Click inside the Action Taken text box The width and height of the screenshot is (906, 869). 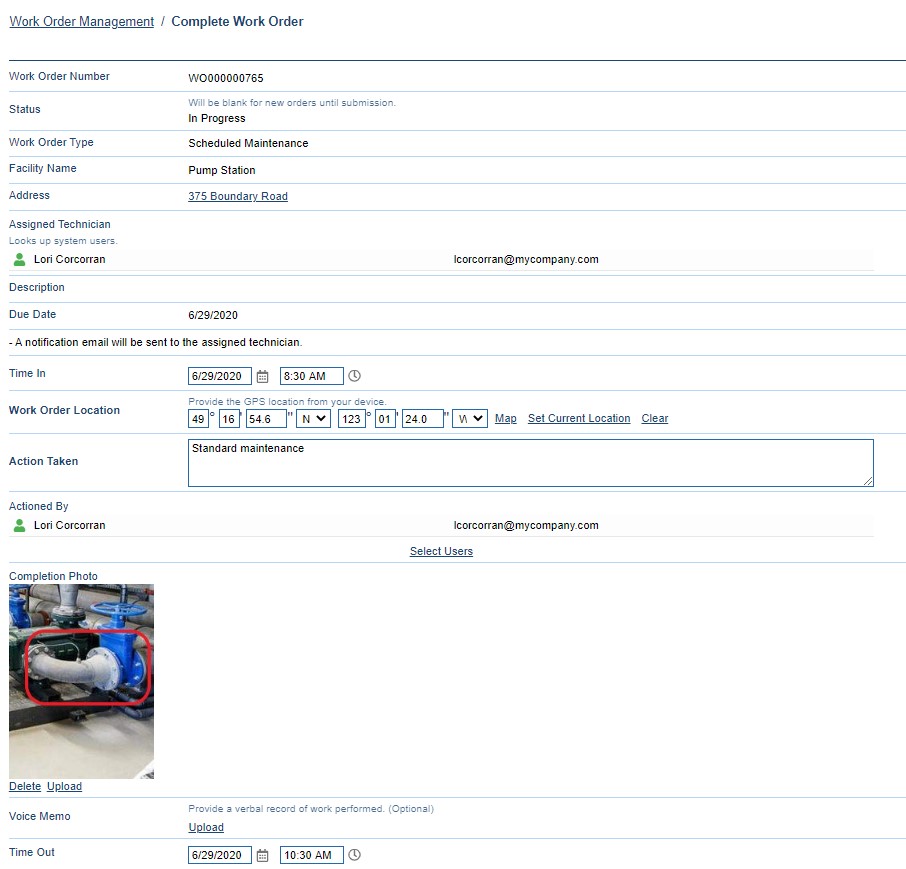click(x=530, y=462)
